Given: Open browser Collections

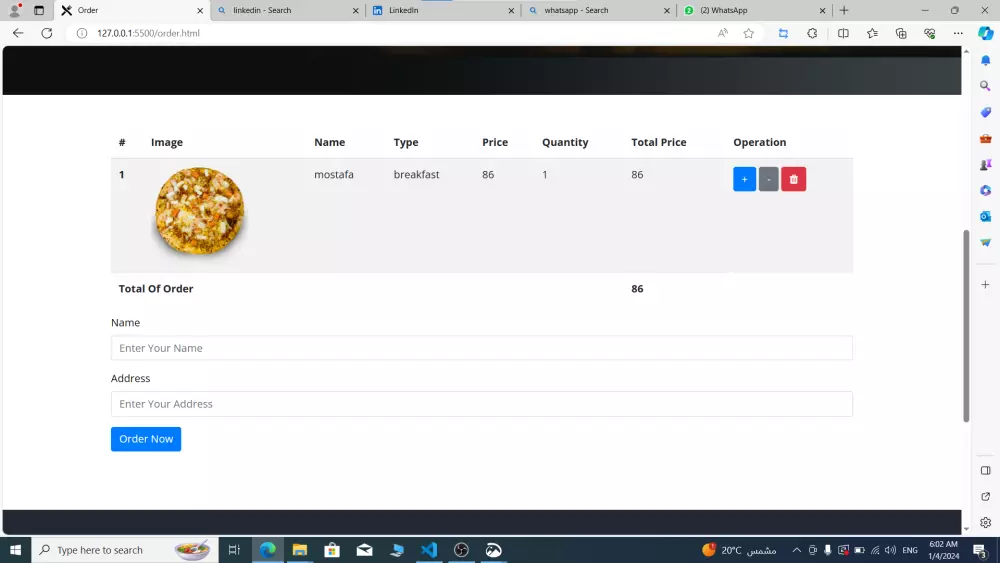Looking at the screenshot, I should pos(901,33).
